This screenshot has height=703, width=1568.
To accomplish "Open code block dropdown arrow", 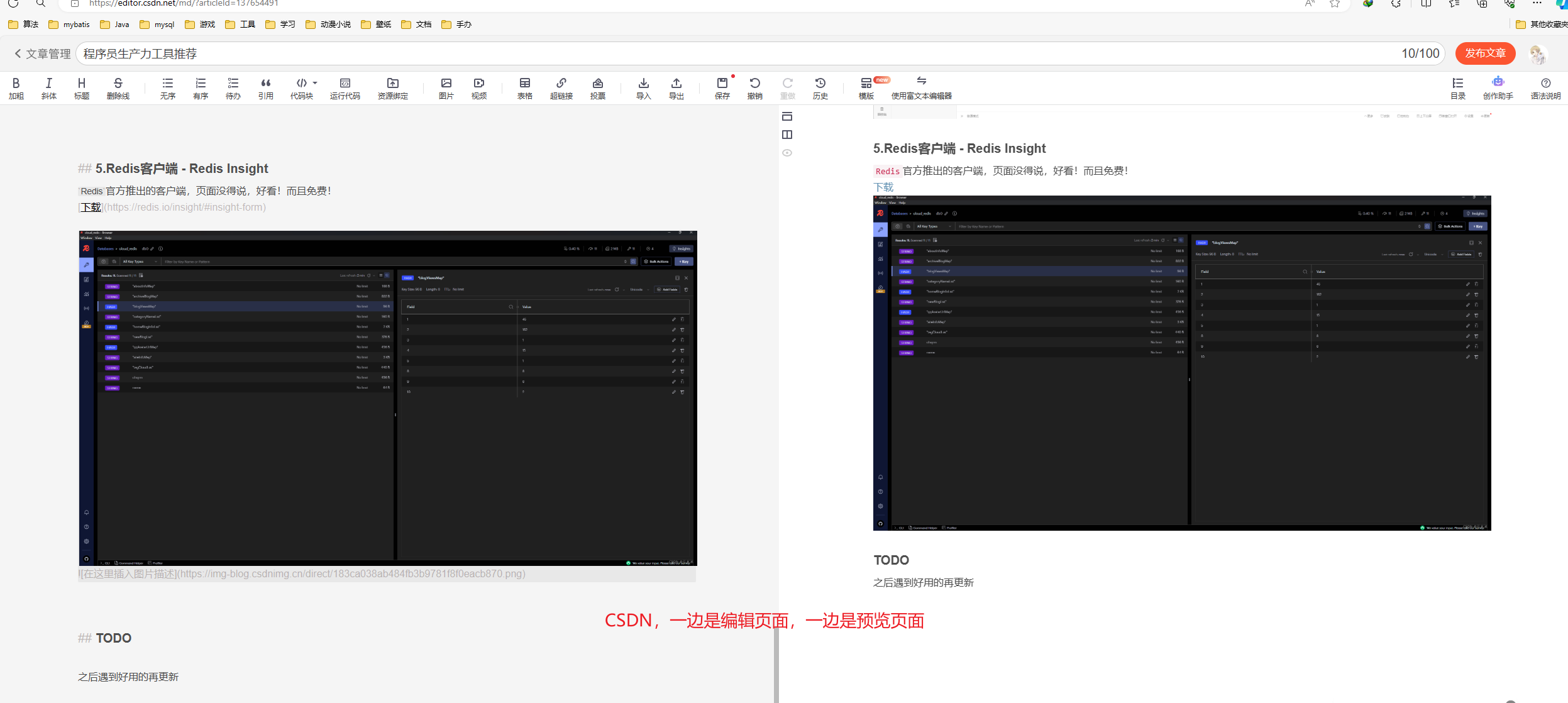I will click(x=315, y=83).
